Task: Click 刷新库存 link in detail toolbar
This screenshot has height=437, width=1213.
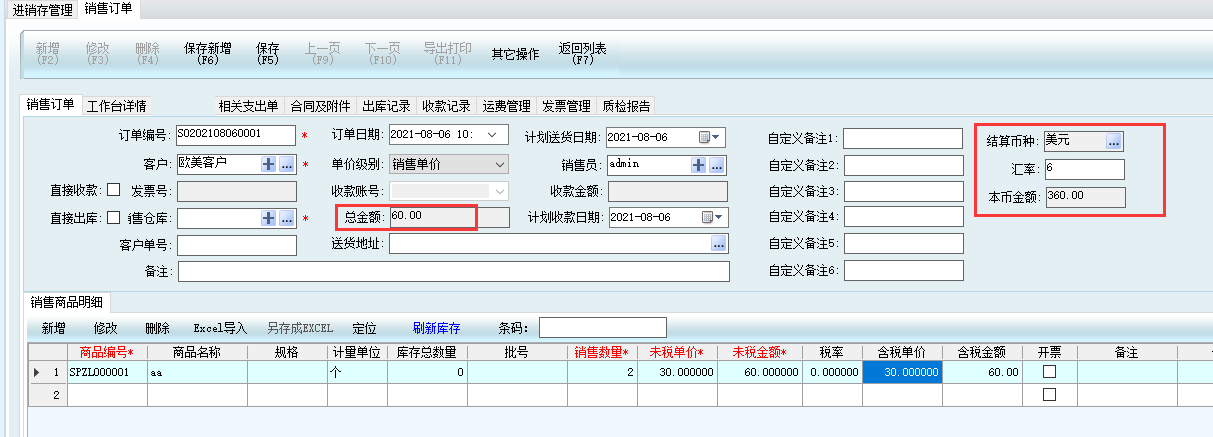Action: coord(436,328)
